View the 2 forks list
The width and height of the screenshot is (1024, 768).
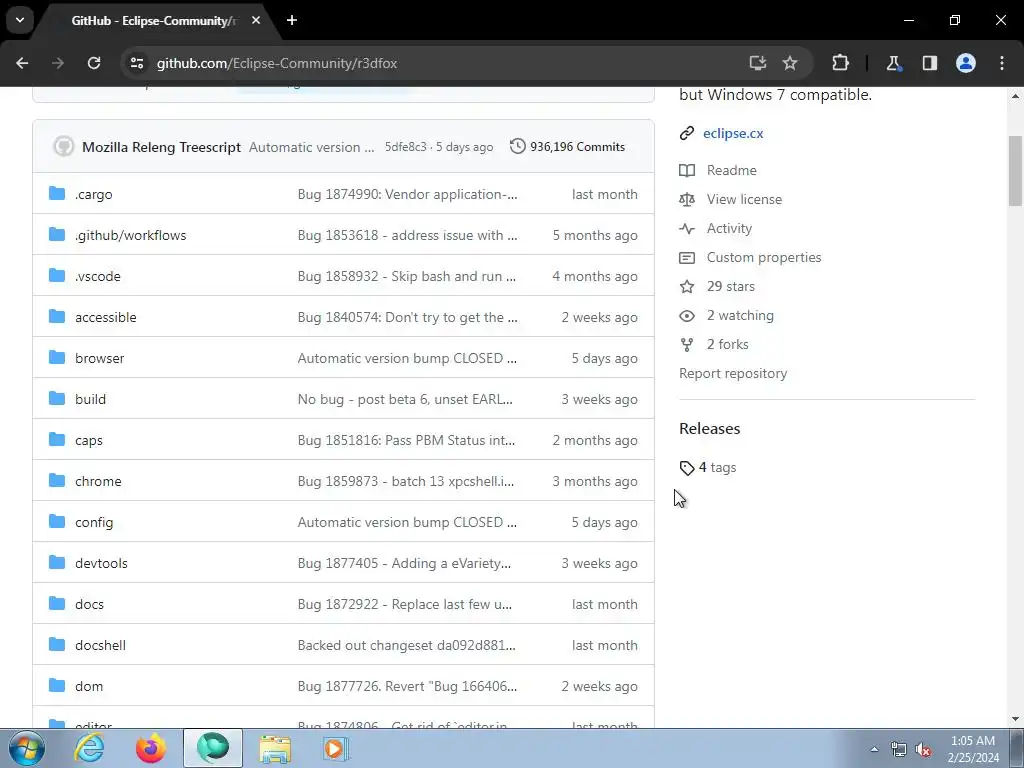728,344
